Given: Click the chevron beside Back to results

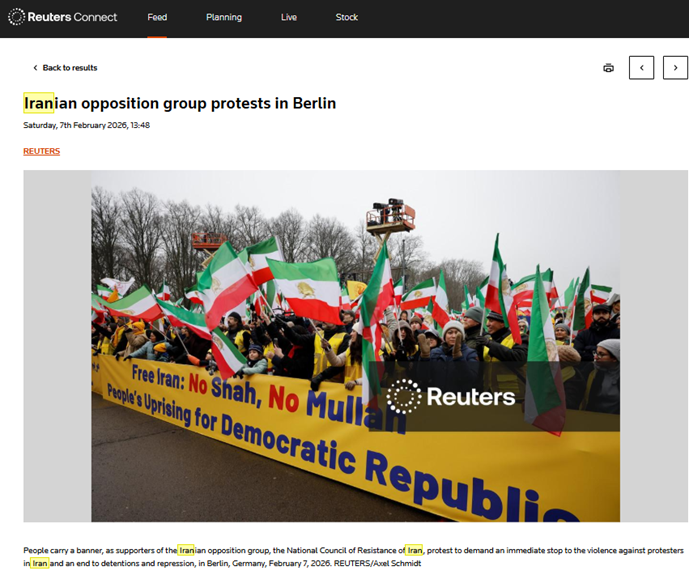Looking at the screenshot, I should point(35,68).
